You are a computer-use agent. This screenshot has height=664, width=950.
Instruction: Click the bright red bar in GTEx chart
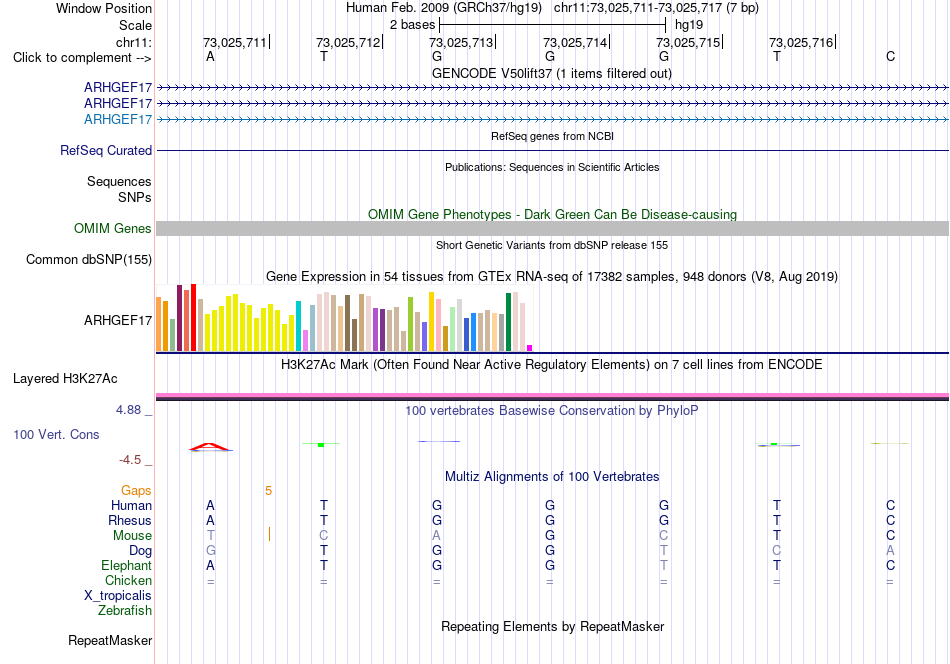click(193, 317)
